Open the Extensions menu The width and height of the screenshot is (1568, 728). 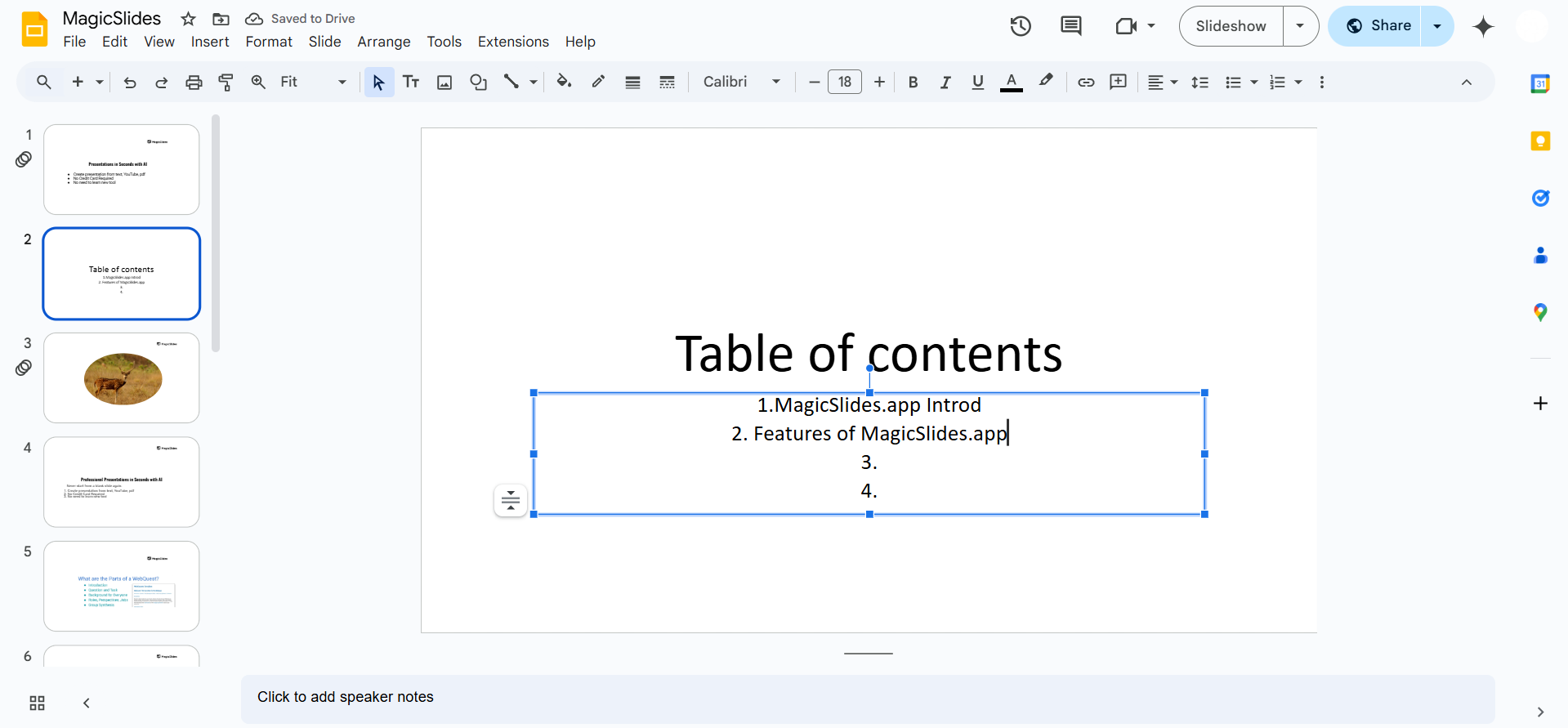click(513, 42)
